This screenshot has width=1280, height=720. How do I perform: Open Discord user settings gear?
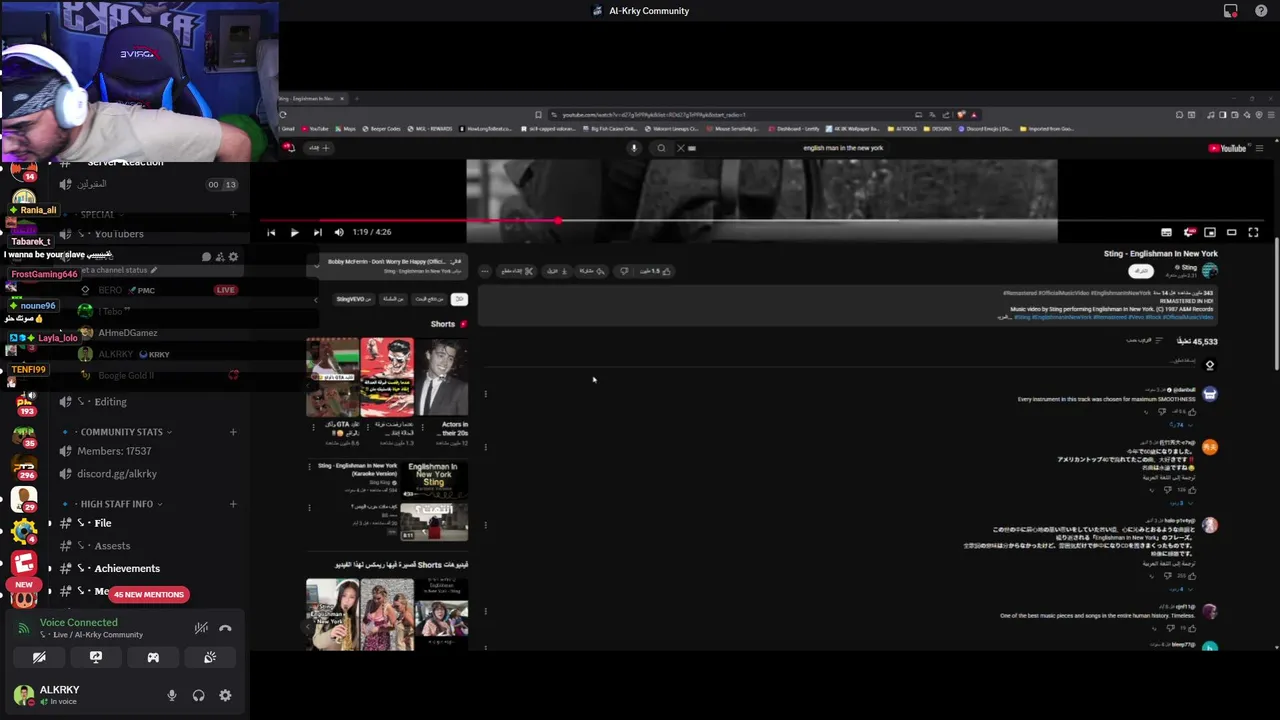[x=225, y=696]
